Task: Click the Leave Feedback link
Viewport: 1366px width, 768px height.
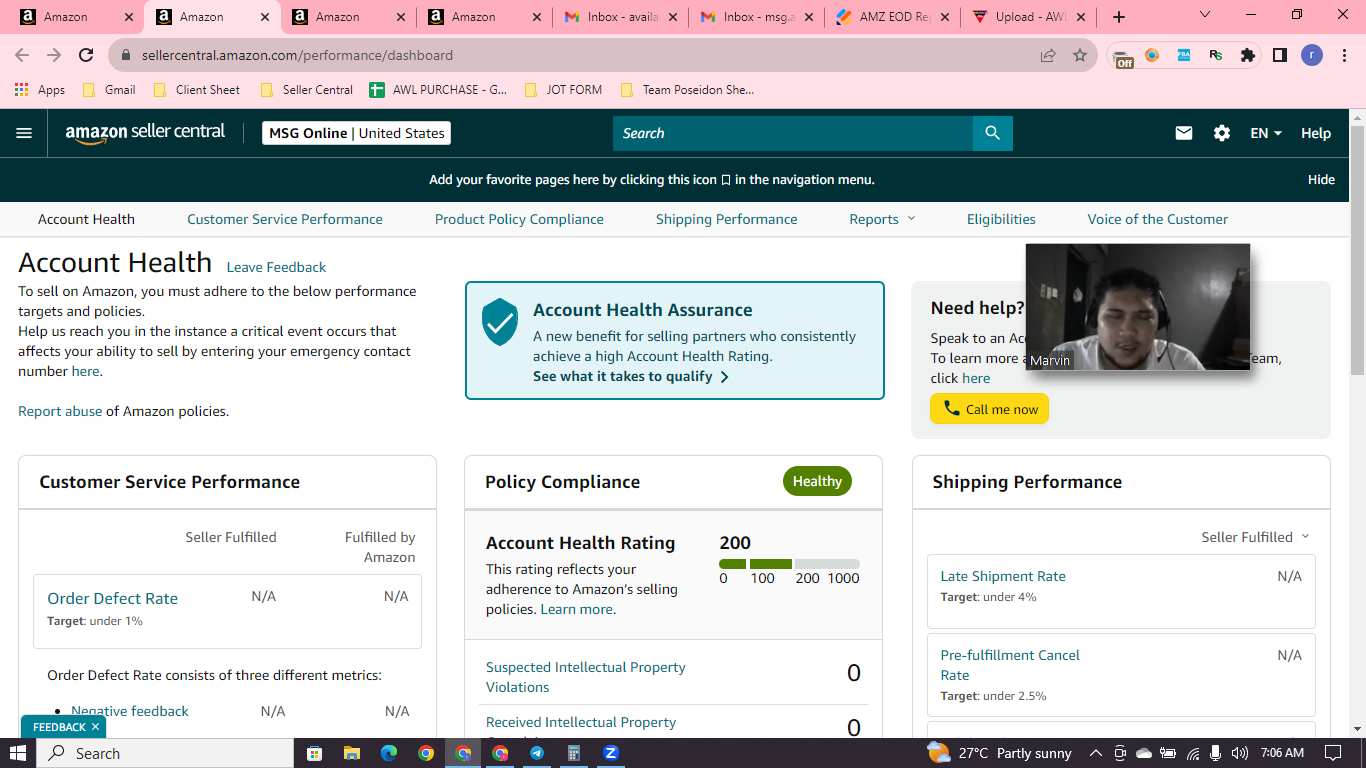Action: [276, 267]
